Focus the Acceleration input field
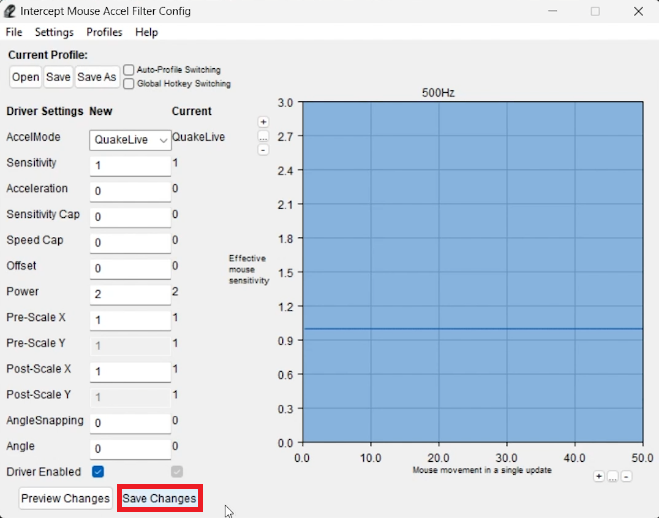The height and width of the screenshot is (518, 659). [130, 191]
